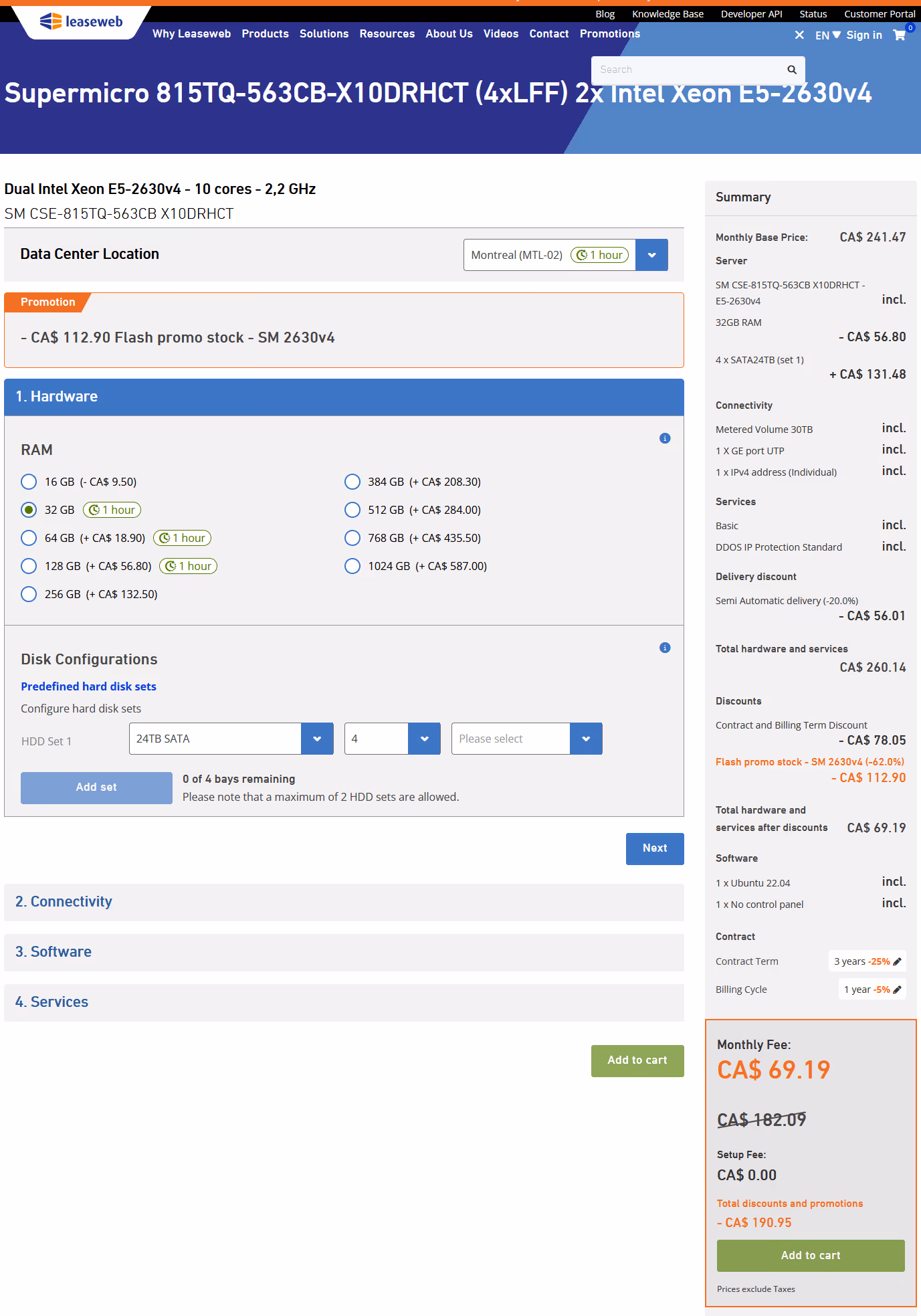Open the EN language selector
Viewport: 921px width, 1316px height.
(x=828, y=35)
